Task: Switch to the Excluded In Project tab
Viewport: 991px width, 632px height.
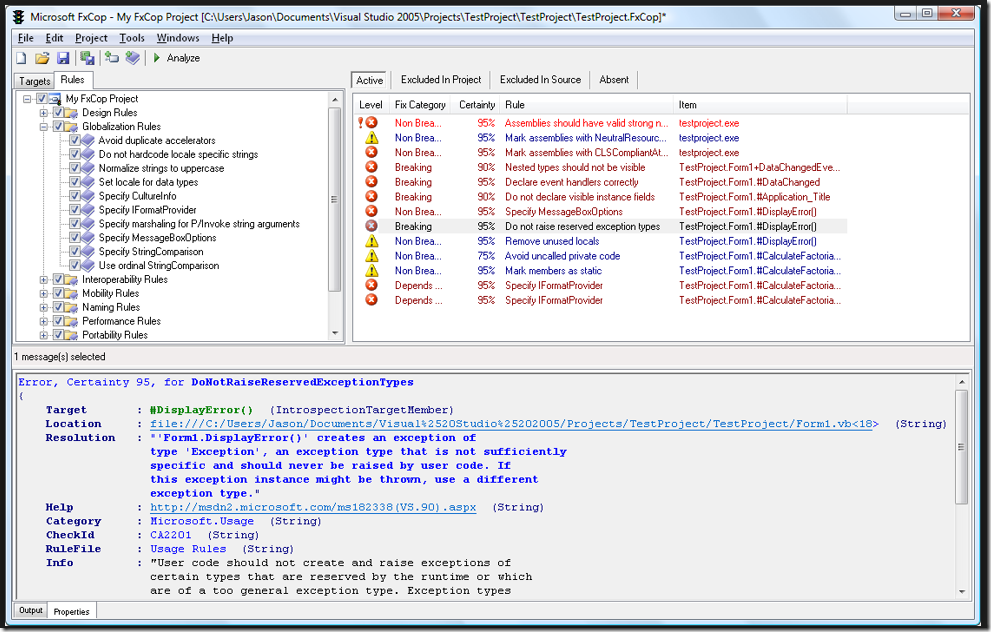Action: coord(441,80)
